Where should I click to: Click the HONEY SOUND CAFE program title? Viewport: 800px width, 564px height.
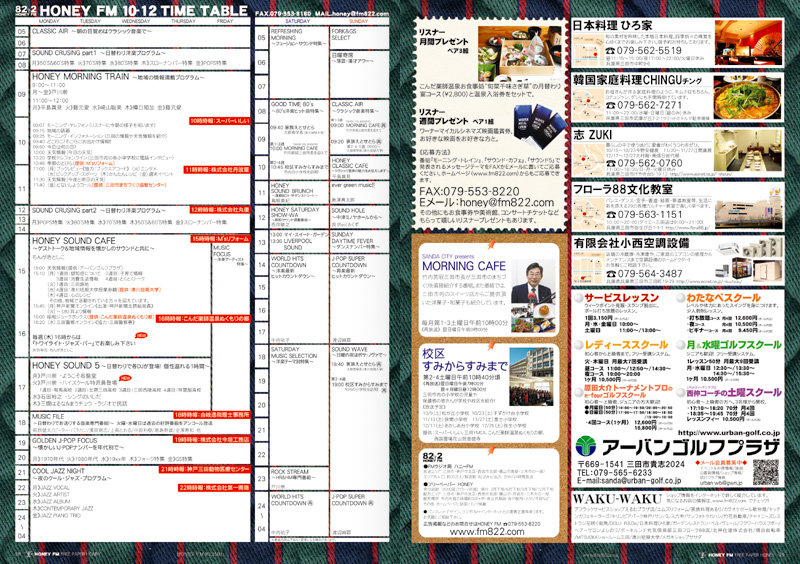(x=73, y=240)
